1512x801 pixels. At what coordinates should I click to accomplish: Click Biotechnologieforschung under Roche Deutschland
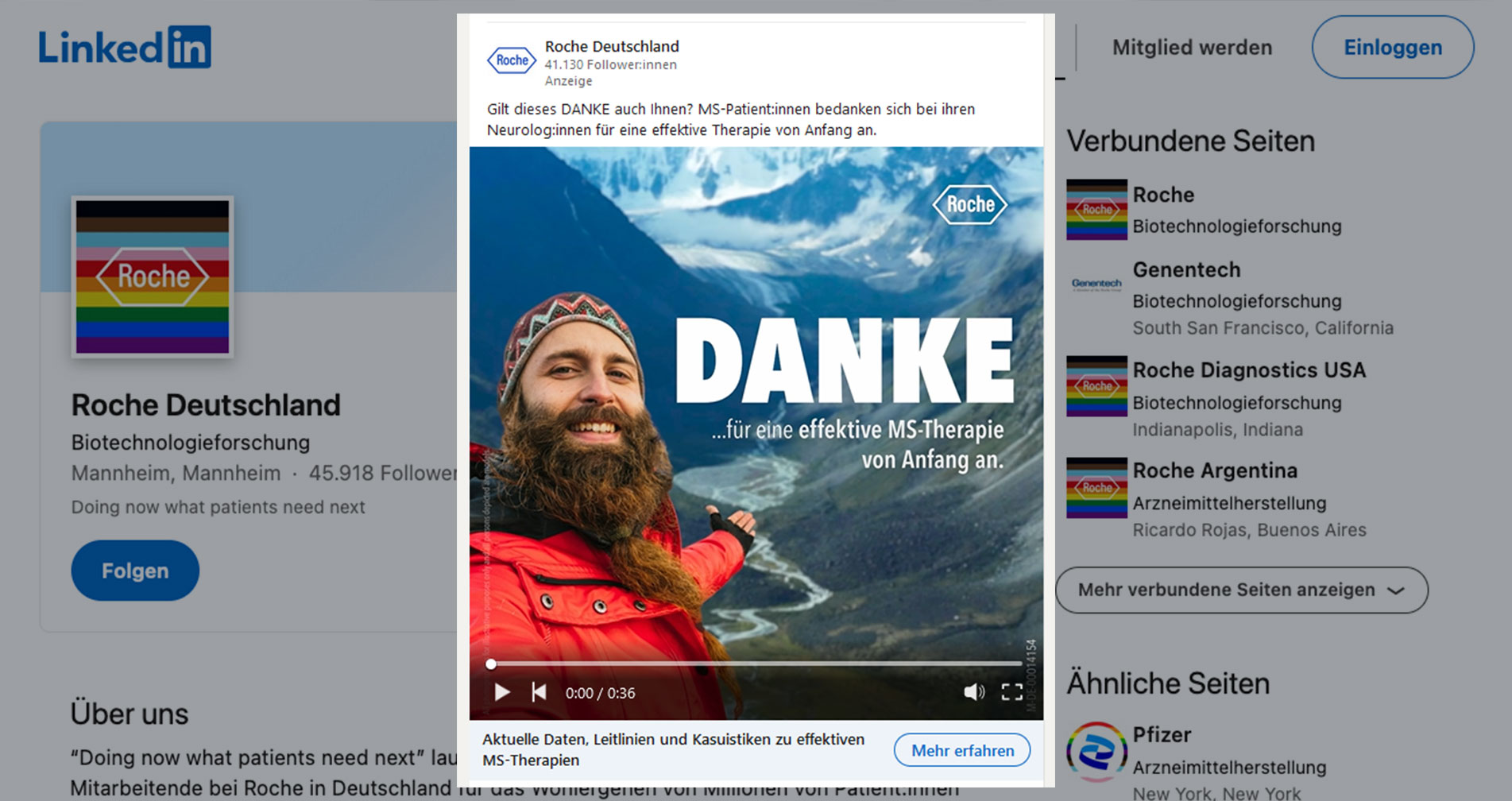191,443
